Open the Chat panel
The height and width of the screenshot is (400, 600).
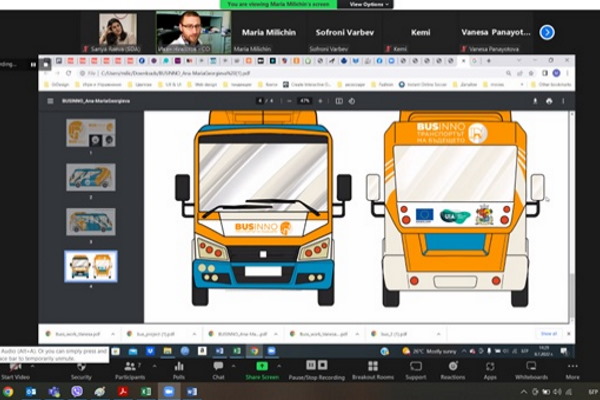[218, 370]
